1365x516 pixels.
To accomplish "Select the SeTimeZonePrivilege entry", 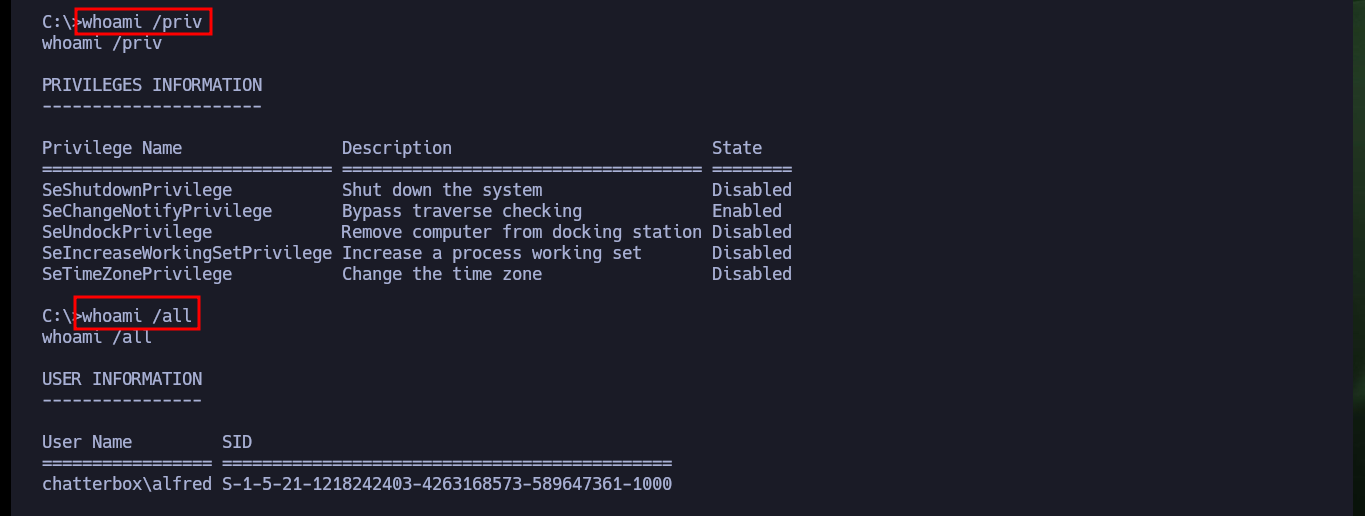I will [137, 274].
